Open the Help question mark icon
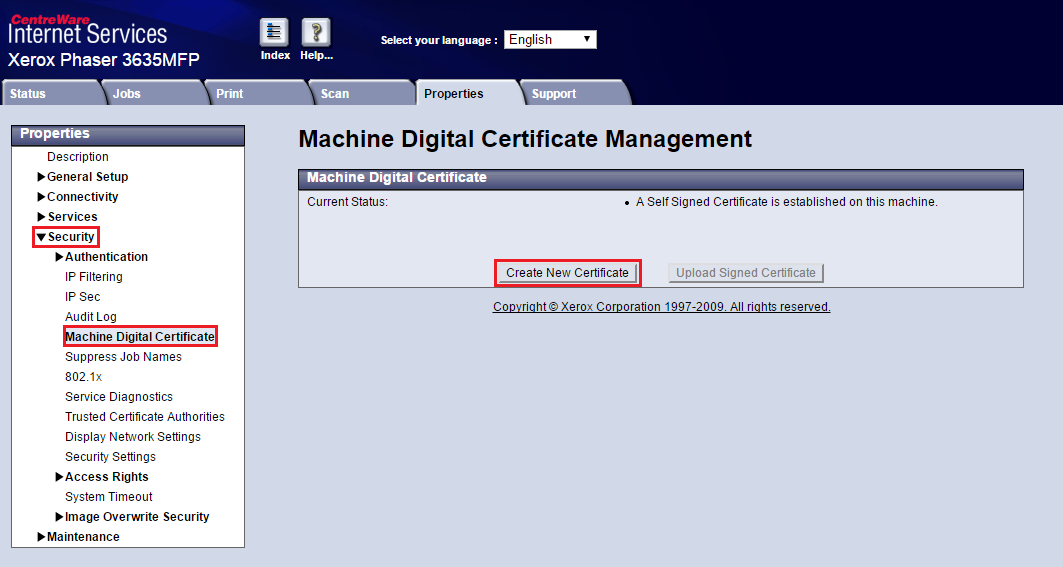The height and width of the screenshot is (567, 1063). pos(316,33)
